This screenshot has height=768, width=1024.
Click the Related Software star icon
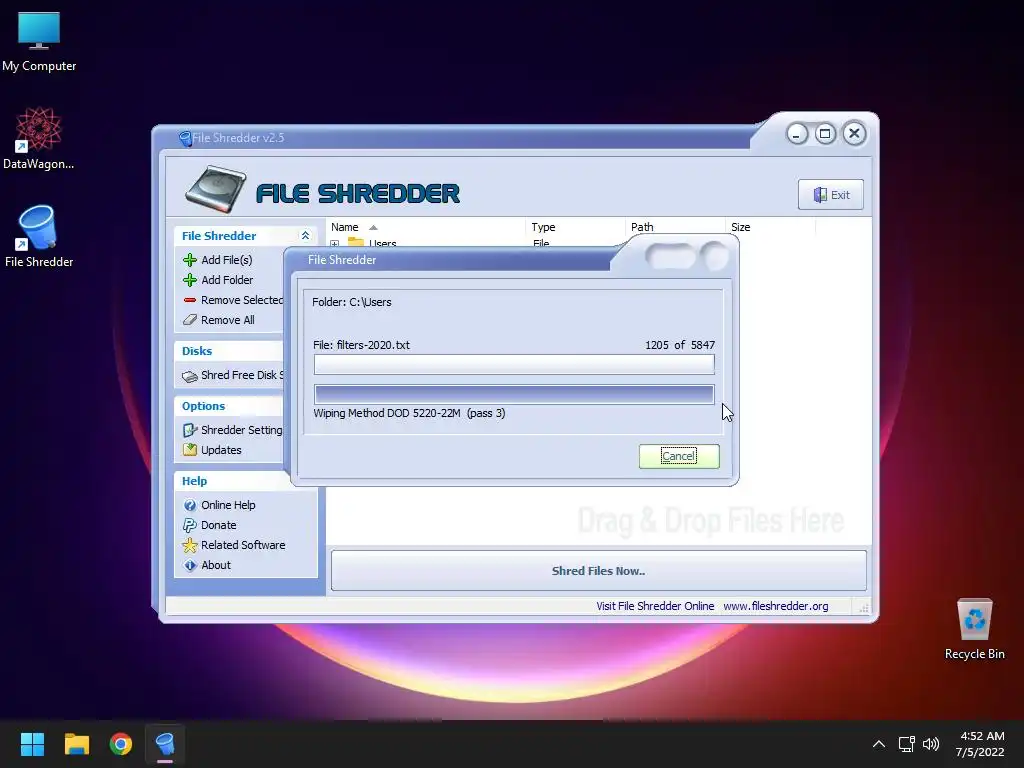click(x=190, y=545)
